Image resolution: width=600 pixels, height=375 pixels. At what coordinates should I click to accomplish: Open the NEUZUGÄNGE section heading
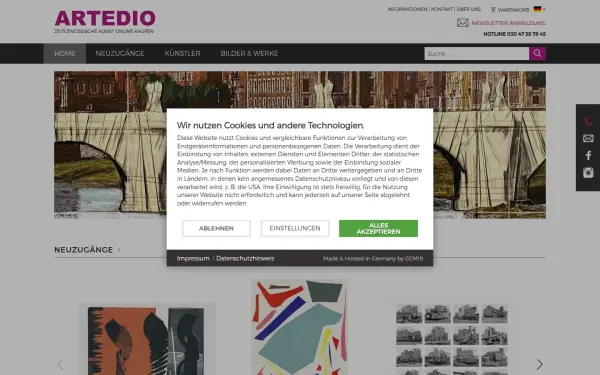coord(84,250)
